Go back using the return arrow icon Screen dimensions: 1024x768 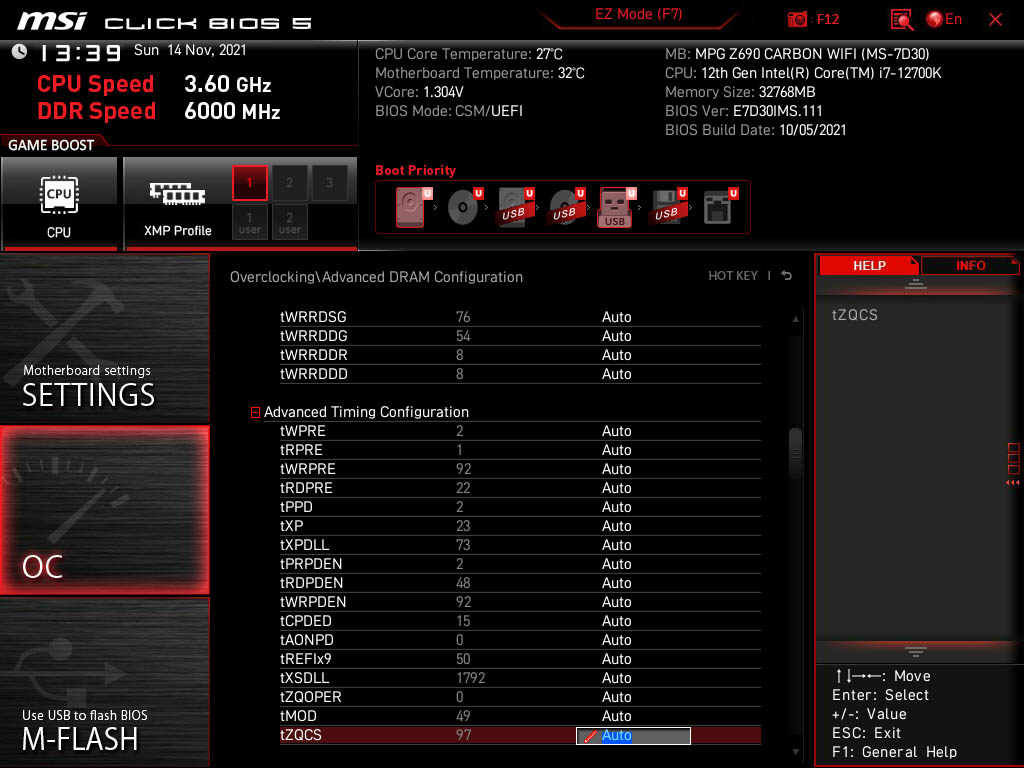click(x=786, y=276)
